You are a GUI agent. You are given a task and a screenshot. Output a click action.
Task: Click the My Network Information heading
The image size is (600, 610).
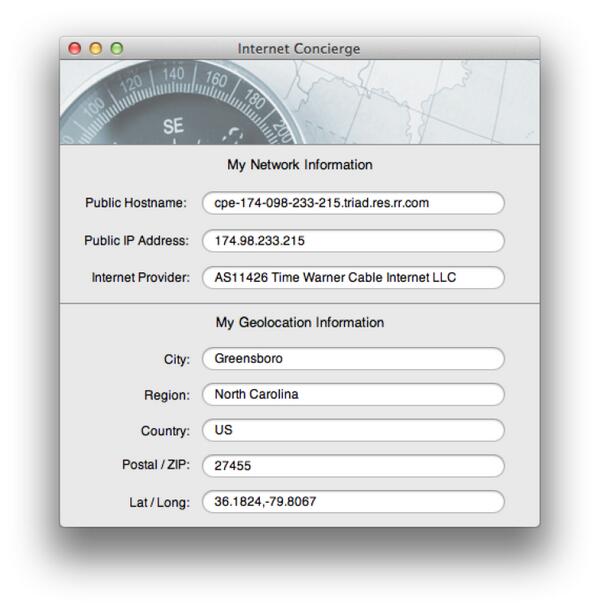[x=300, y=165]
